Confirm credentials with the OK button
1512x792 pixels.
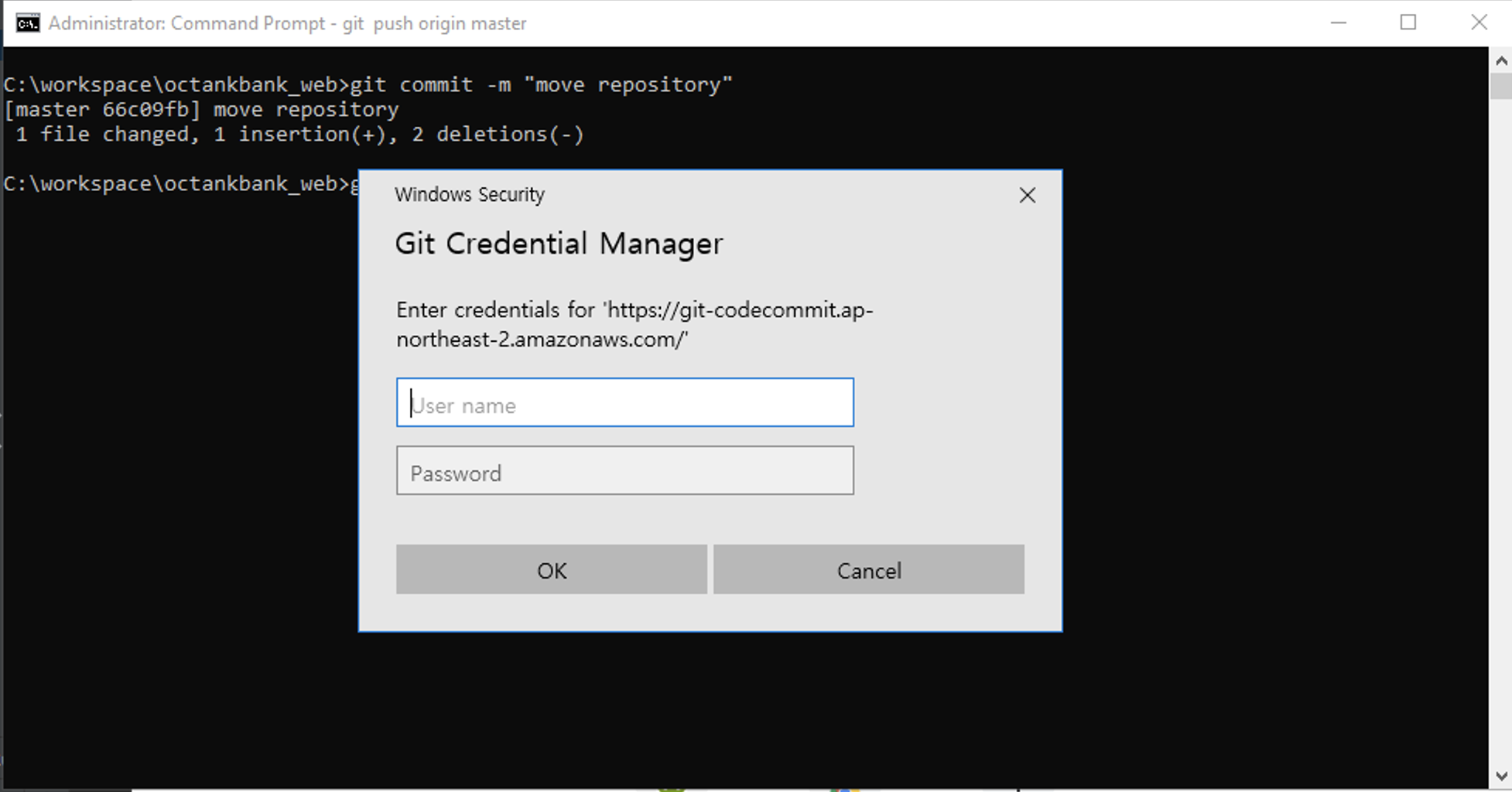[551, 570]
